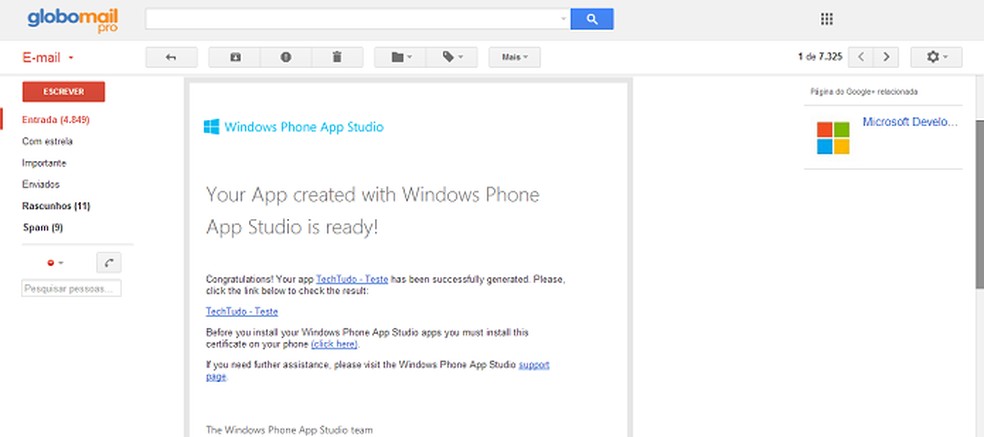The height and width of the screenshot is (437, 984).
Task: Archive this message with the archive icon
Action: [235, 57]
